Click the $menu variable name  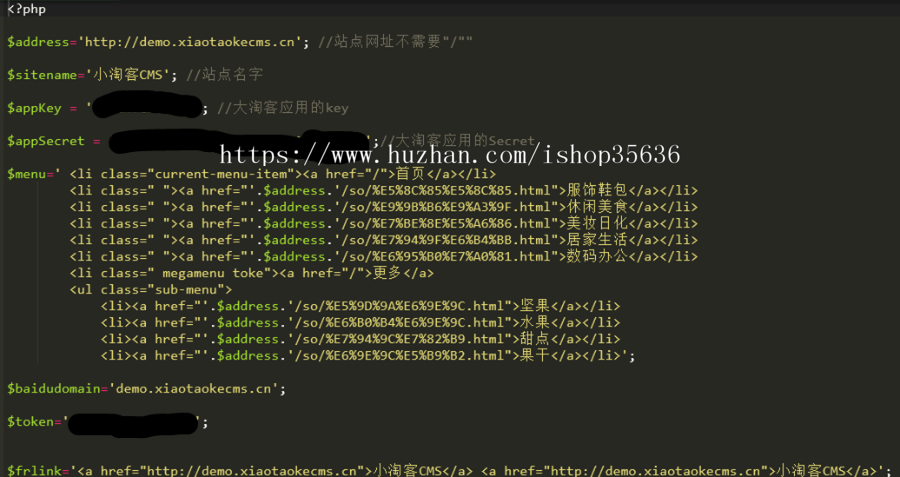pyautogui.click(x=26, y=174)
